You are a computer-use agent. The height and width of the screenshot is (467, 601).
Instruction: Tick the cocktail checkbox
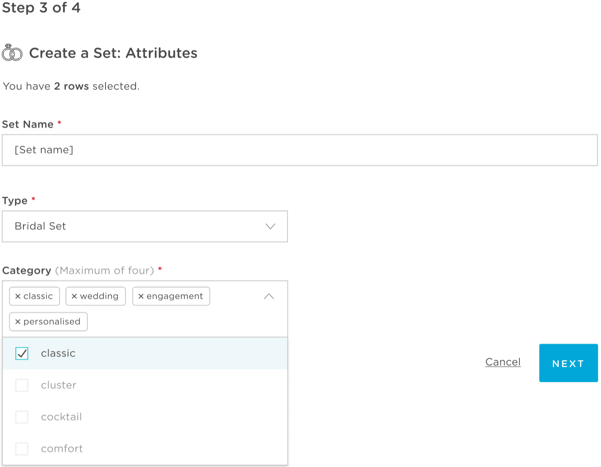click(x=22, y=417)
